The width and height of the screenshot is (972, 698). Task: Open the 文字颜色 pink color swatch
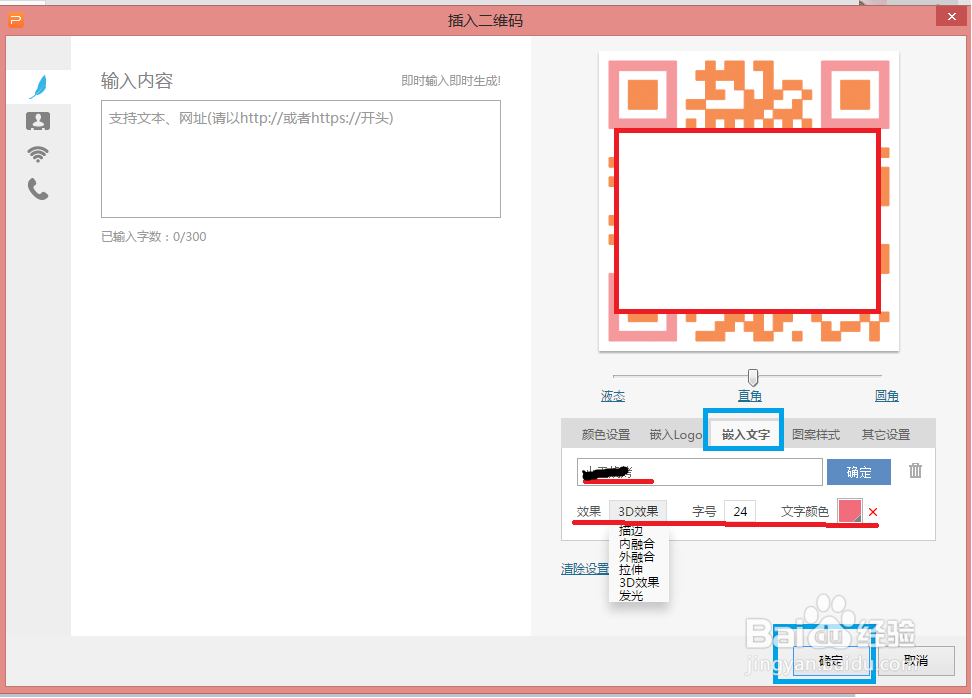tap(850, 511)
